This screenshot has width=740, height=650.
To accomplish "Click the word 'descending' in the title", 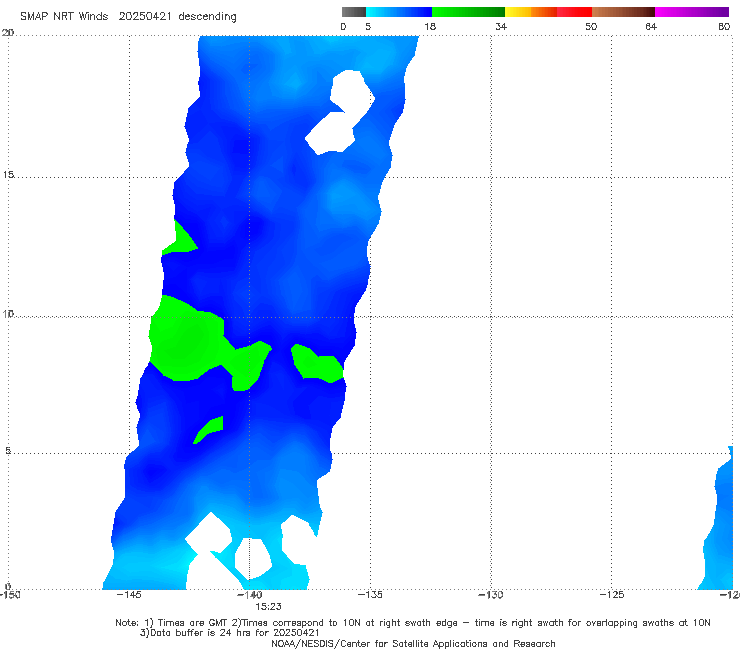I will pos(208,17).
